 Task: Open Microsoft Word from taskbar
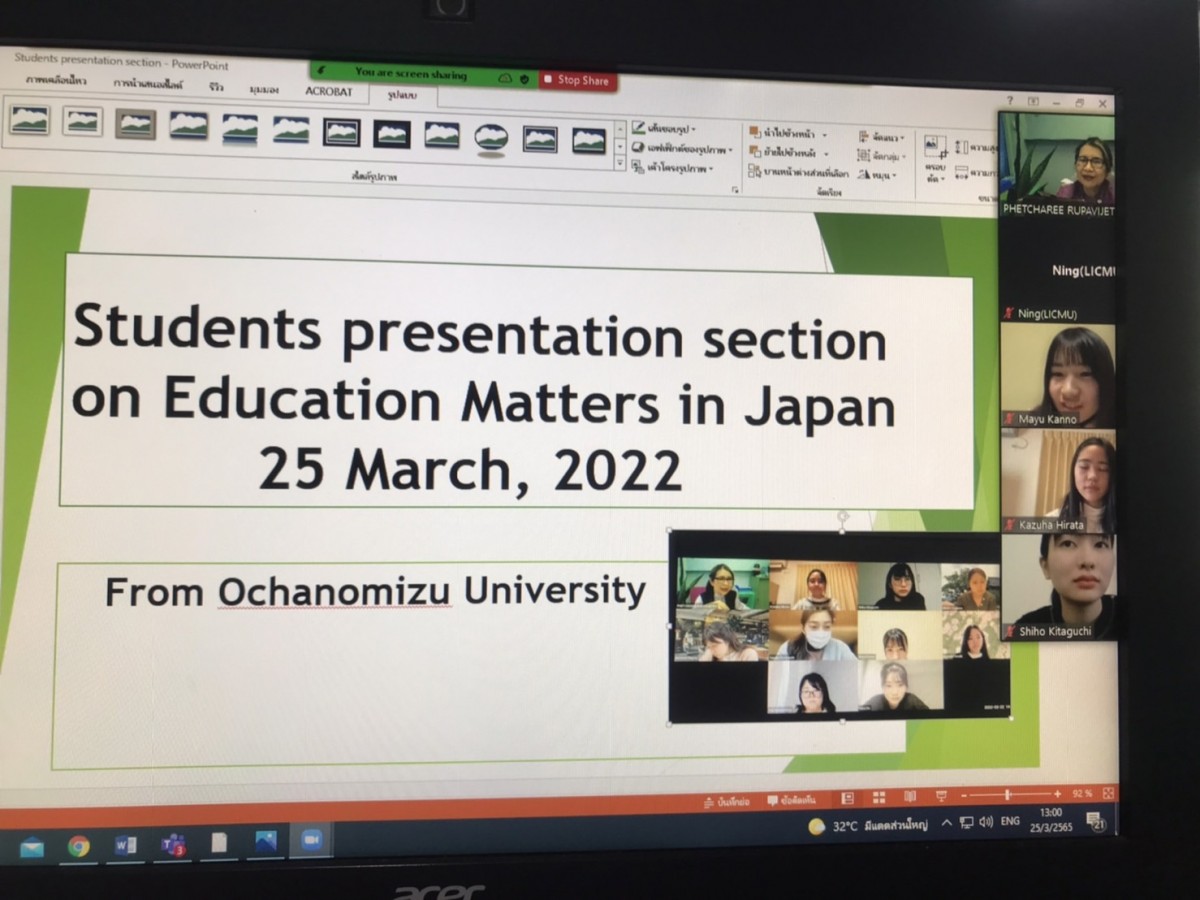(x=126, y=846)
